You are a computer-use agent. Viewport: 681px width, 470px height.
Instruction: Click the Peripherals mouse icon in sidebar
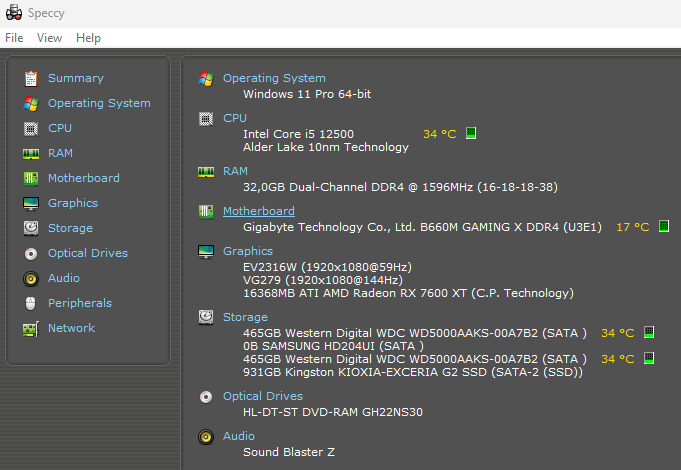pos(30,304)
